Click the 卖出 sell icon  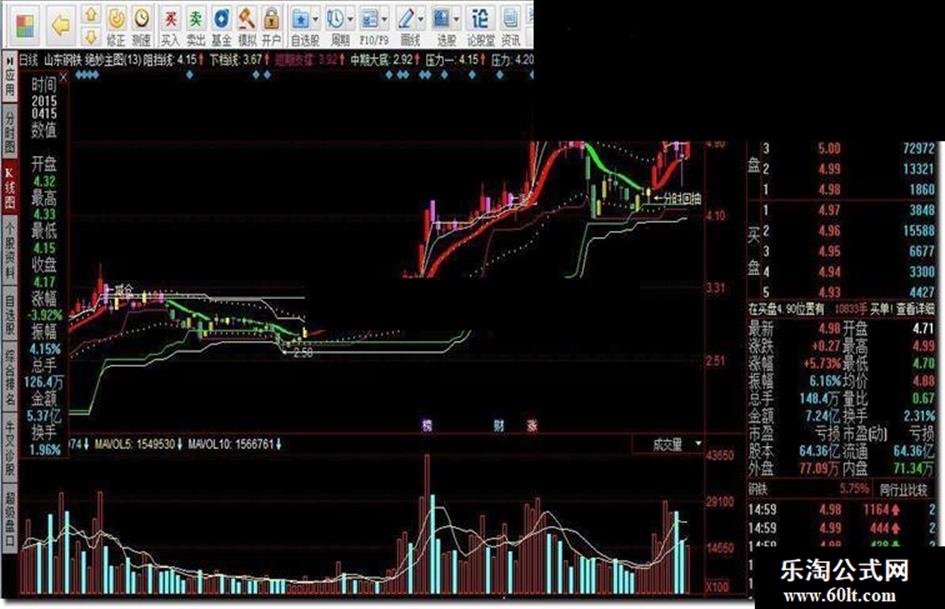pyautogui.click(x=196, y=27)
